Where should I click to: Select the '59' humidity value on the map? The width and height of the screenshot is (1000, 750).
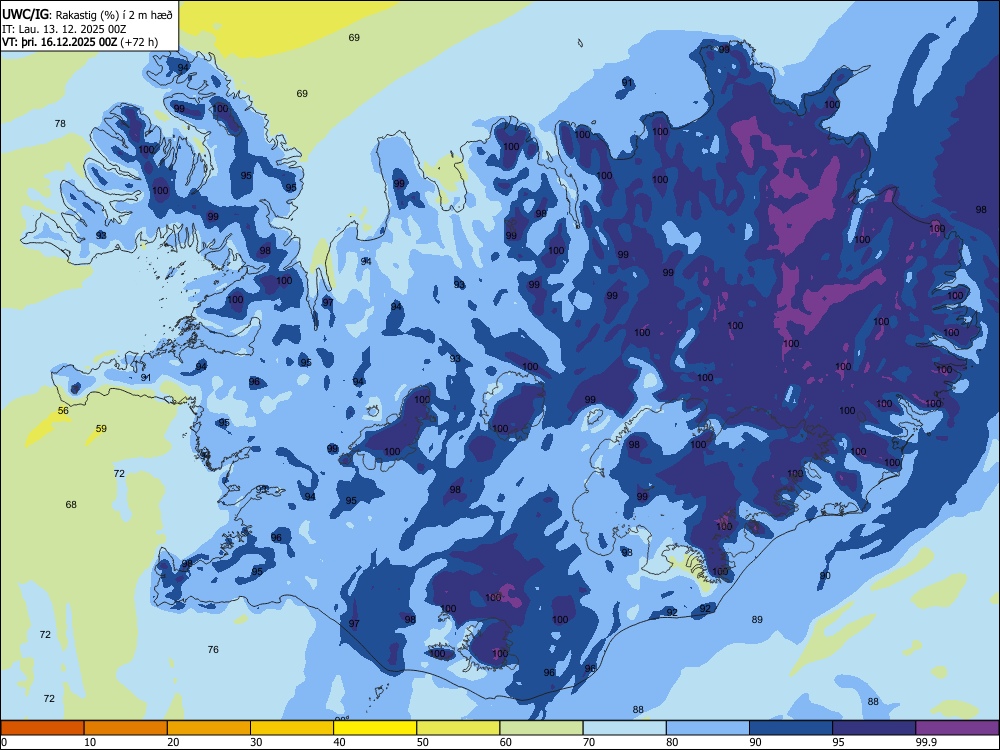coord(101,429)
